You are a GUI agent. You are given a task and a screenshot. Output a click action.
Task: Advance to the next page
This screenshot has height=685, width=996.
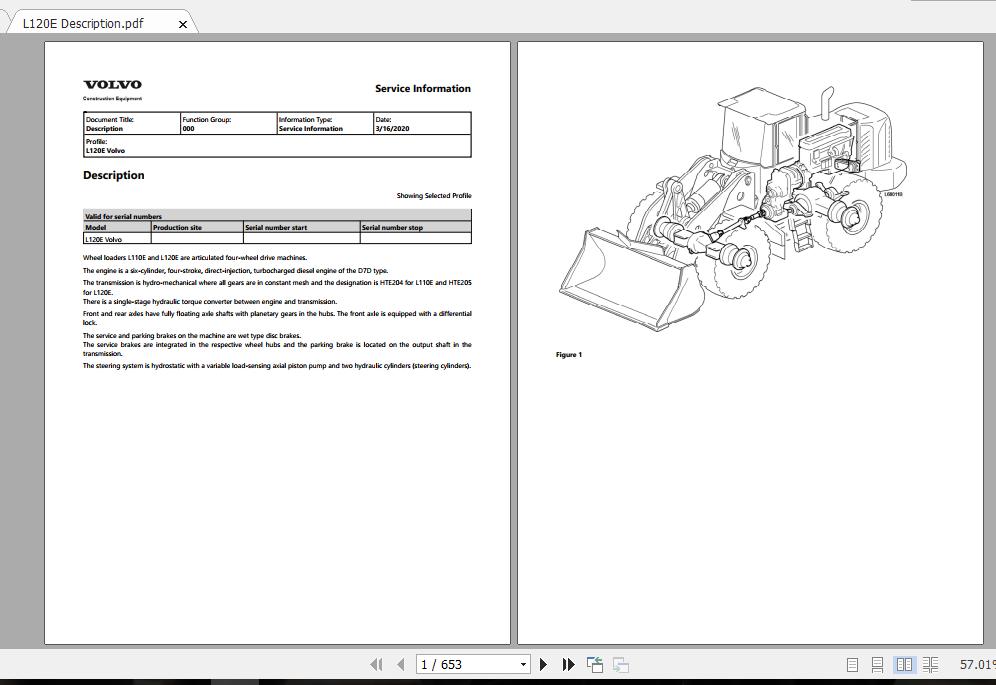(543, 664)
